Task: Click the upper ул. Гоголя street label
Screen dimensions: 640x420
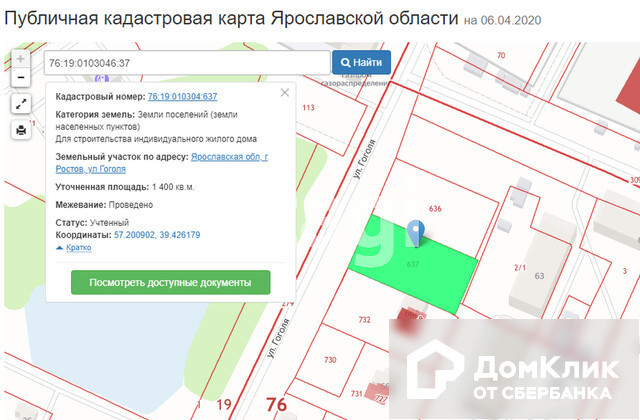Action: (x=364, y=160)
